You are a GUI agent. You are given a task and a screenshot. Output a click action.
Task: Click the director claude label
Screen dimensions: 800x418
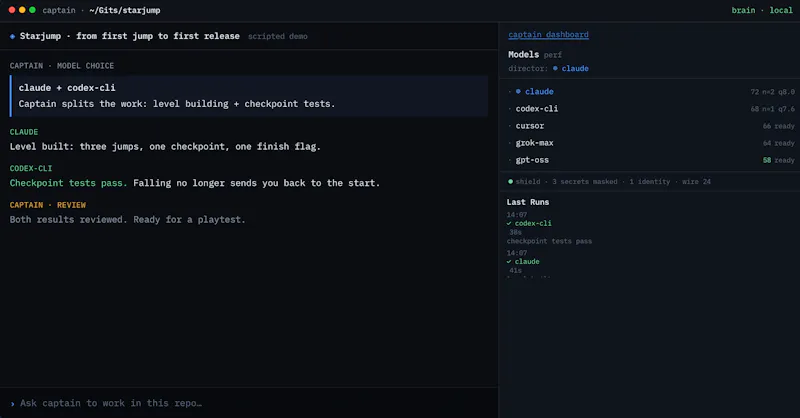(x=575, y=68)
